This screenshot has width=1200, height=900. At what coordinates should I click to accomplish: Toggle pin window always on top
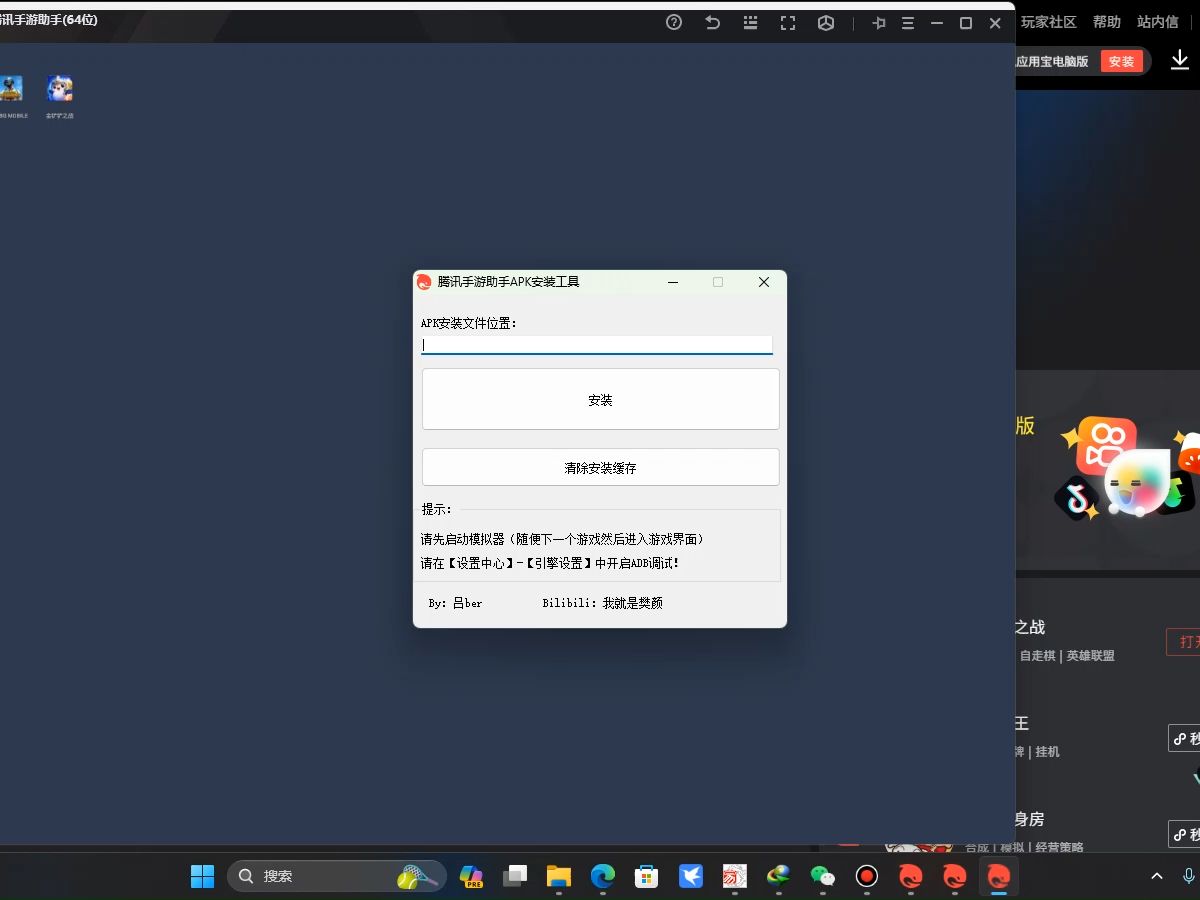point(879,22)
